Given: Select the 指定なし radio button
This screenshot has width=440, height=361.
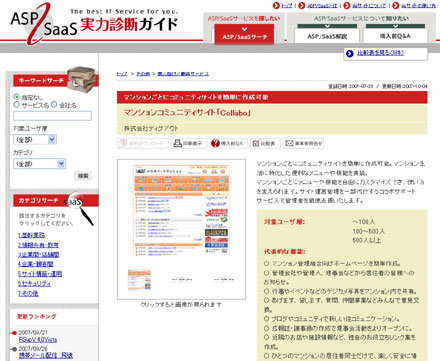Looking at the screenshot, I should point(16,97).
